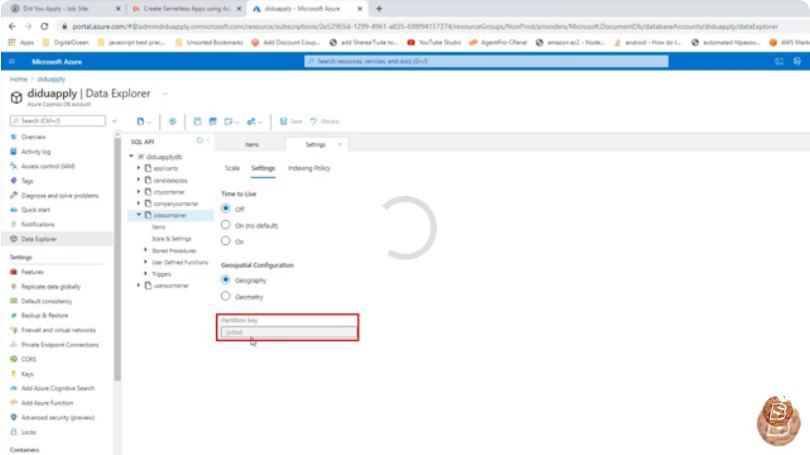Click the Azure top search bar
Image resolution: width=810 pixels, height=455 pixels.
click(486, 61)
